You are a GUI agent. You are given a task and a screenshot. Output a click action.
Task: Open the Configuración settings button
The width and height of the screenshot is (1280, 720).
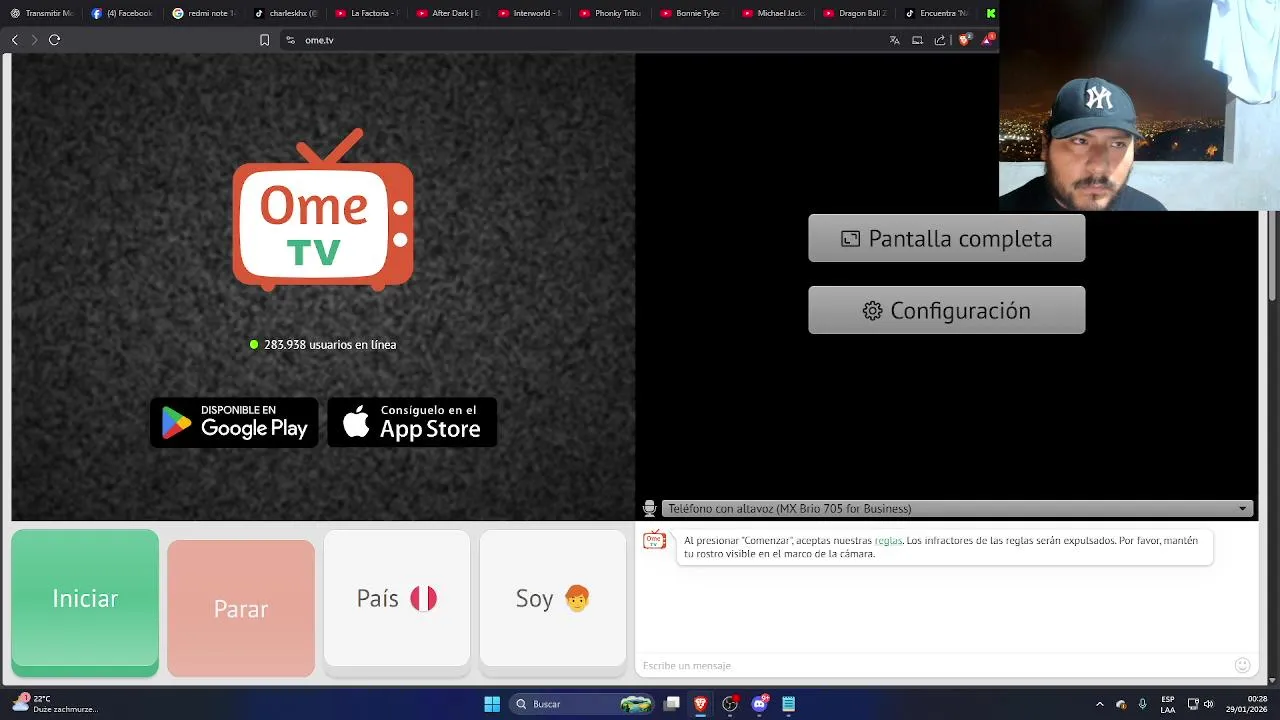tap(946, 310)
